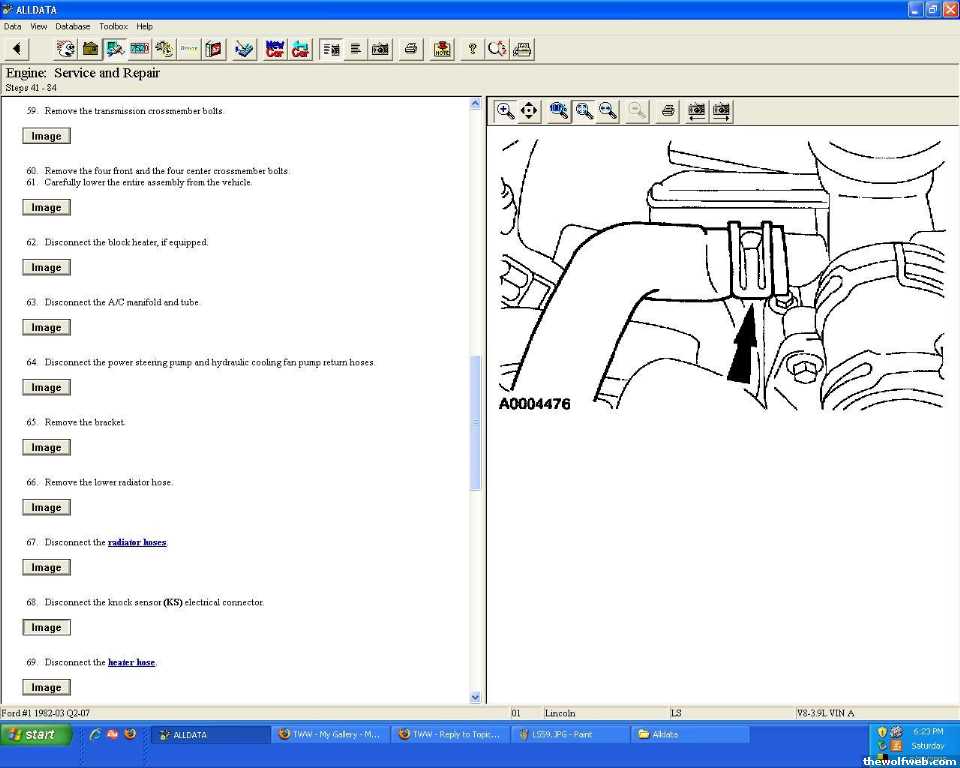Follow the heater hose link
Image resolution: width=960 pixels, height=768 pixels.
pos(131,663)
